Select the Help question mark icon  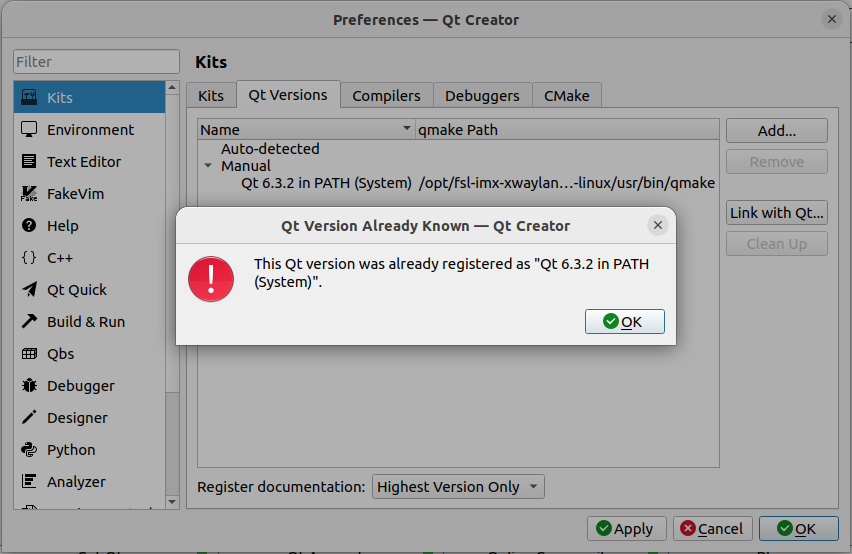[x=29, y=226]
